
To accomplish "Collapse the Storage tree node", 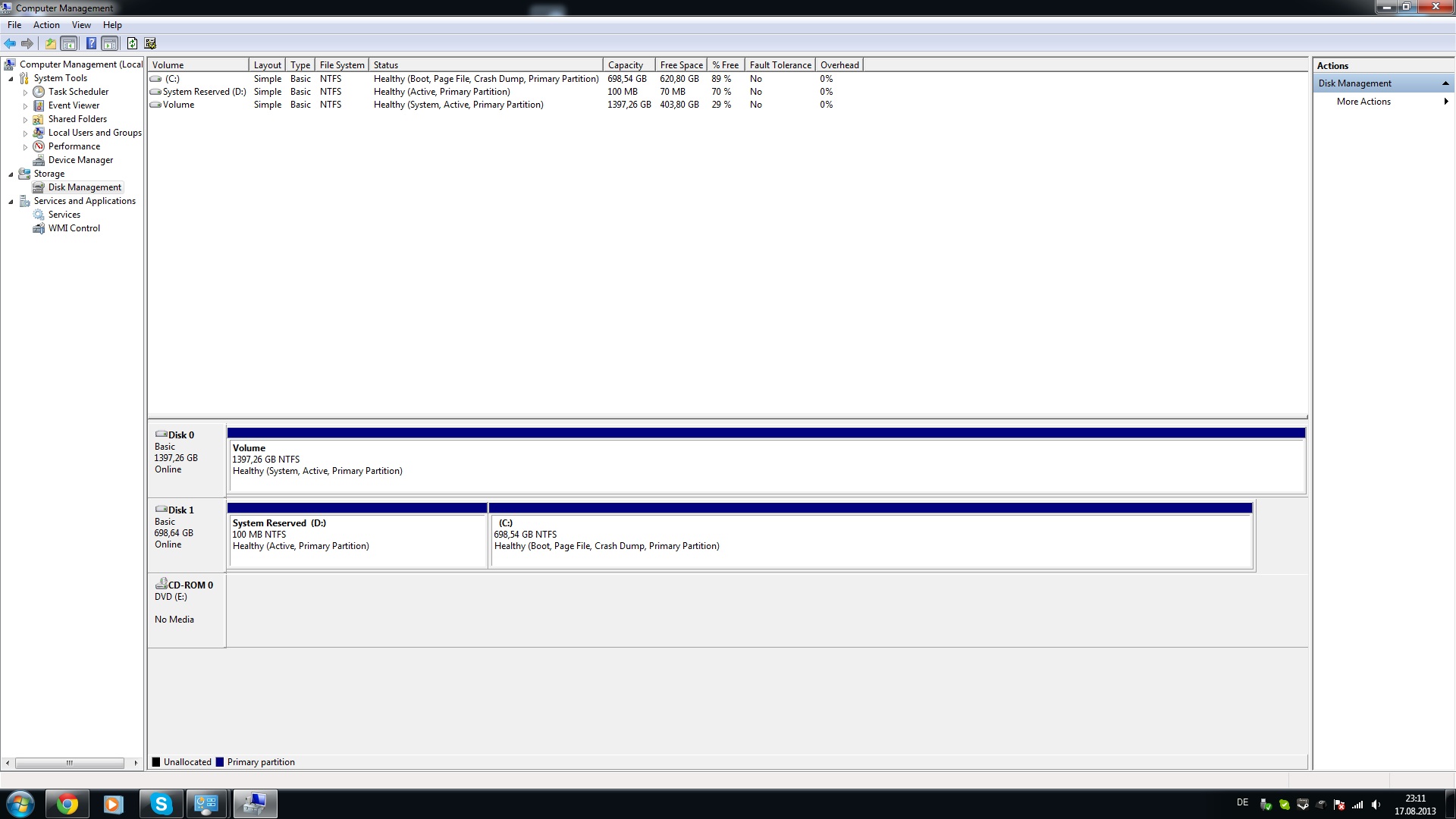I will 11,174.
